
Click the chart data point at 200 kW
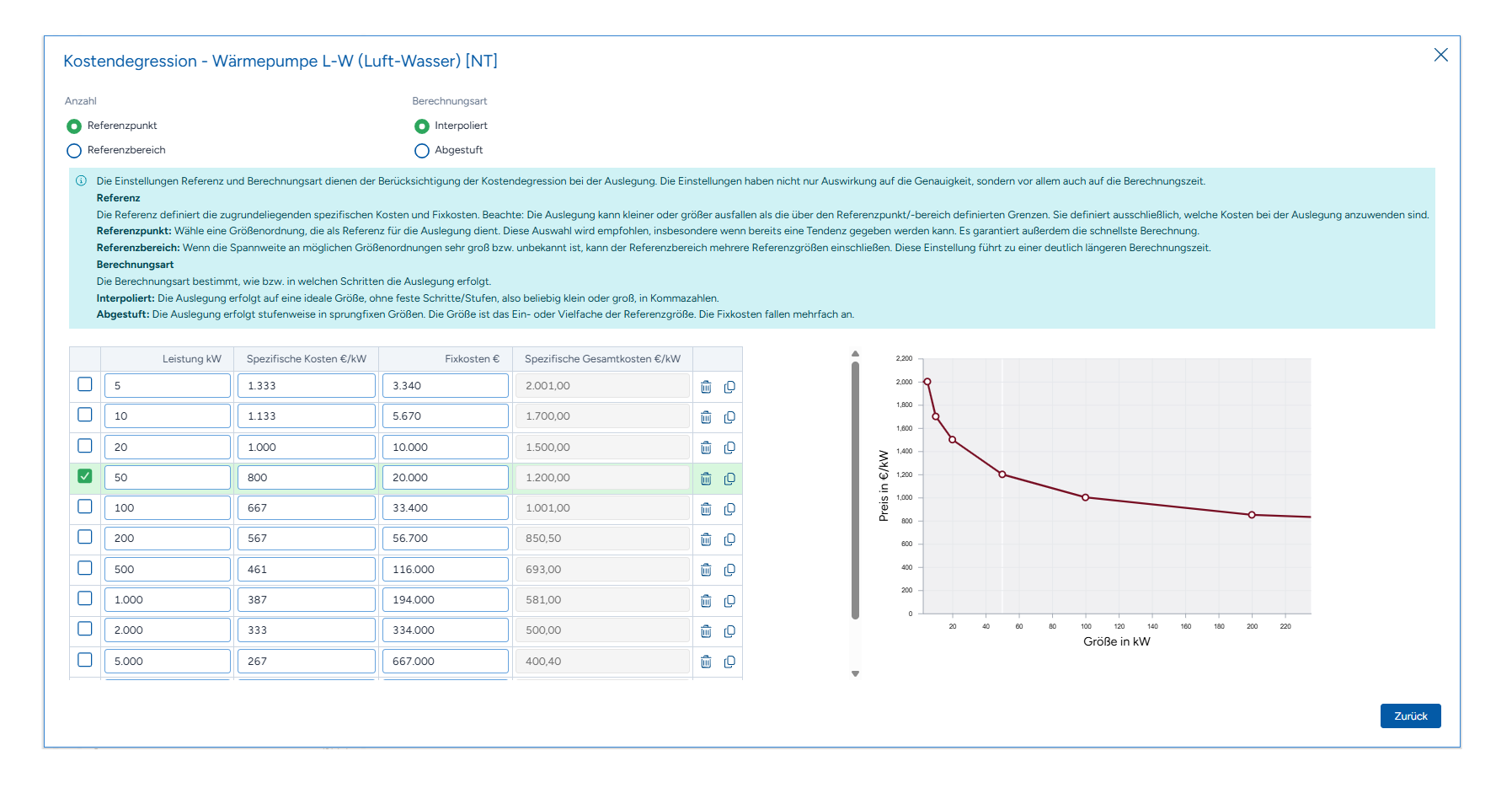(1252, 515)
